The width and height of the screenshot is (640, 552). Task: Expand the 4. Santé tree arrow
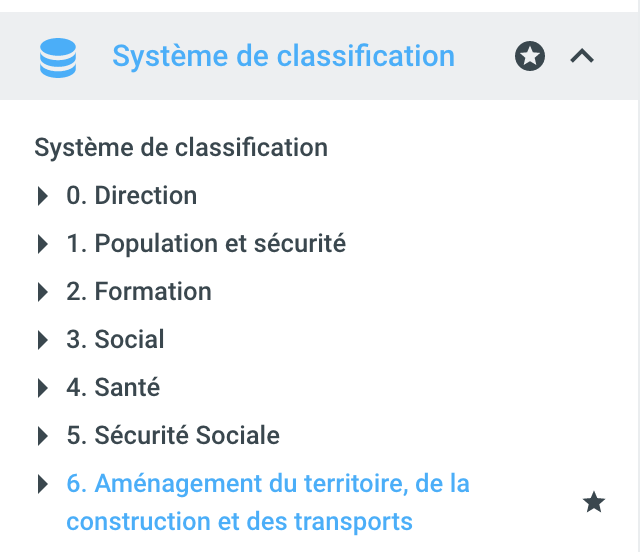point(42,388)
